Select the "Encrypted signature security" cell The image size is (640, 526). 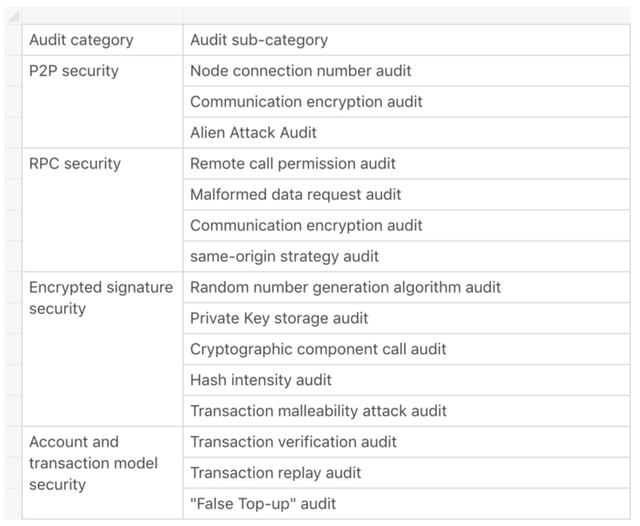(x=102, y=349)
